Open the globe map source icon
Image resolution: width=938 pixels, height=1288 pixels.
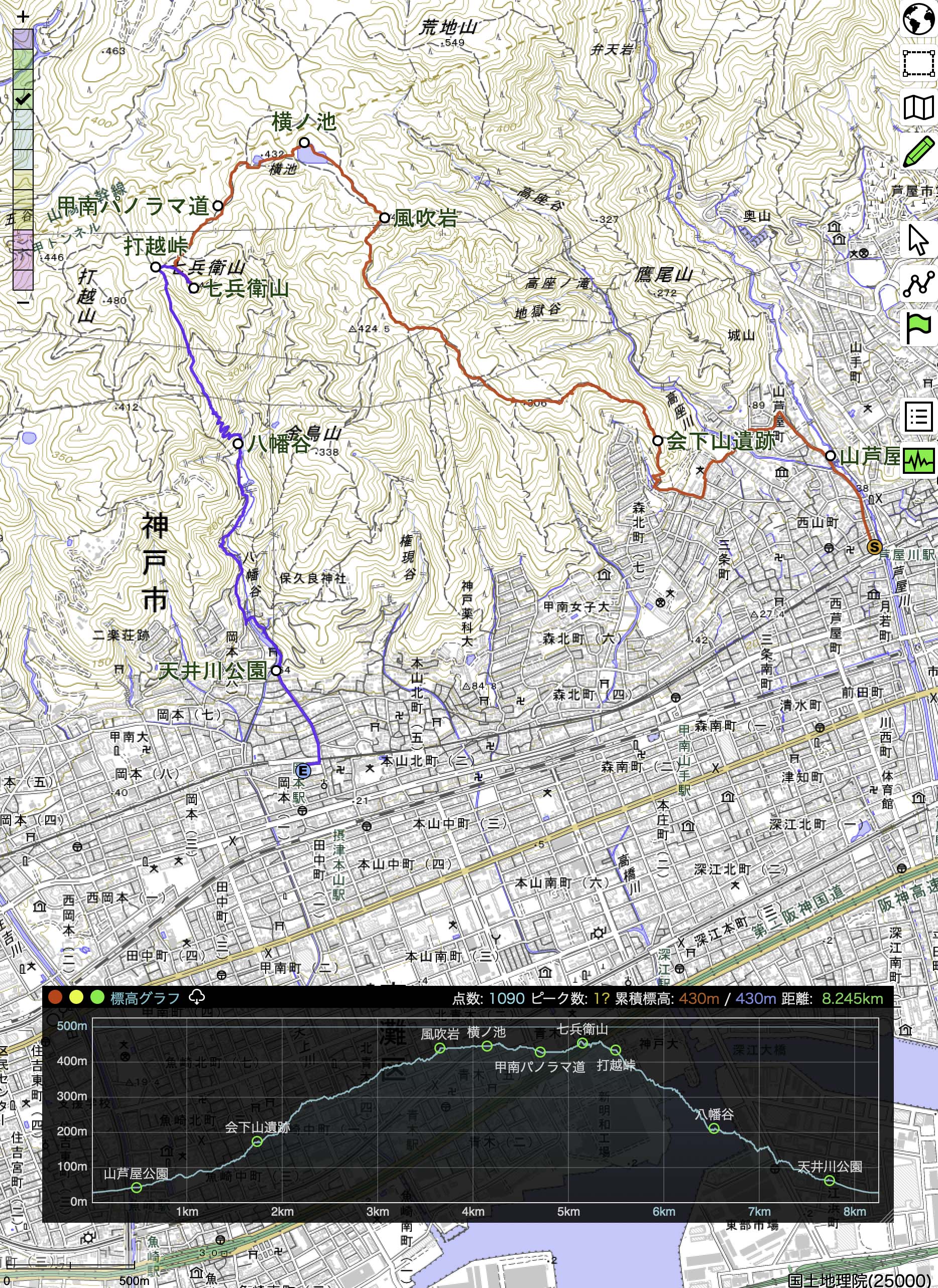tap(919, 19)
